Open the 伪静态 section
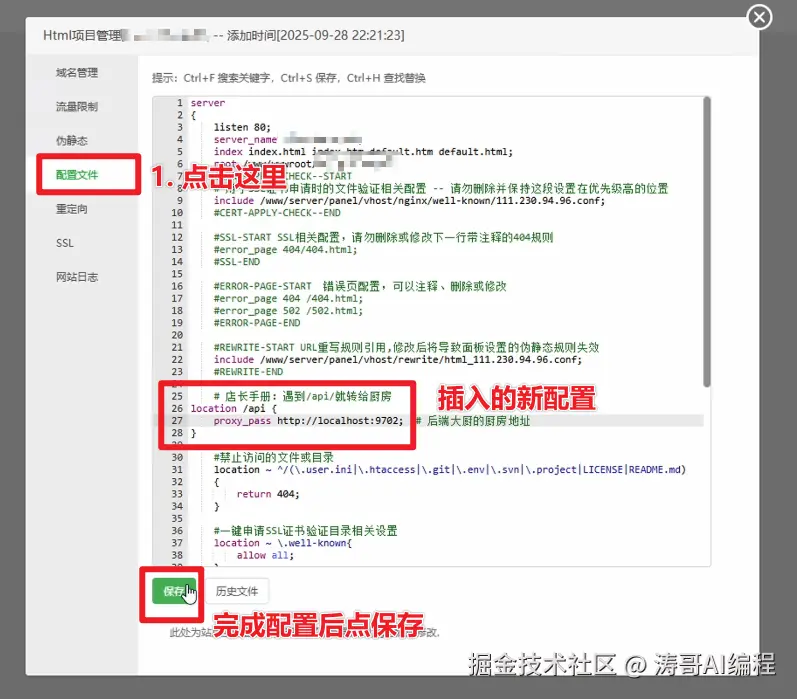 [72, 141]
